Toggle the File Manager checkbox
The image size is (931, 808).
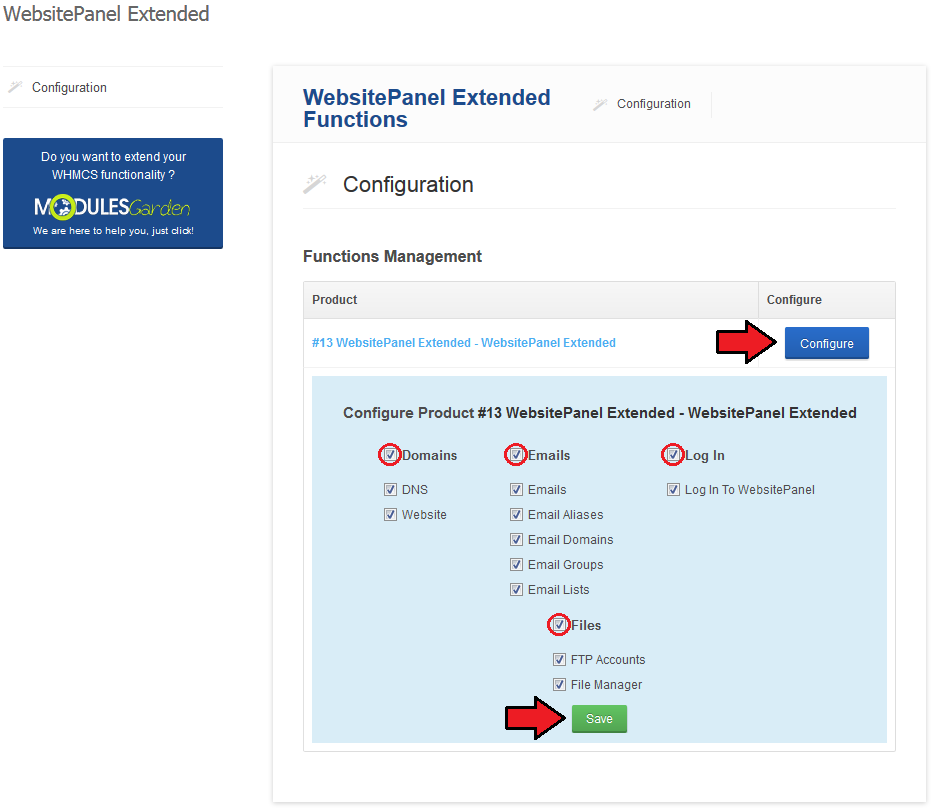pos(559,685)
